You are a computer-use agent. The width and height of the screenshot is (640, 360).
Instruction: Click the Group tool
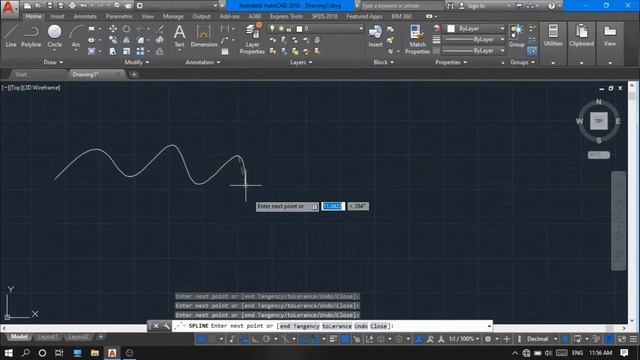pyautogui.click(x=517, y=36)
